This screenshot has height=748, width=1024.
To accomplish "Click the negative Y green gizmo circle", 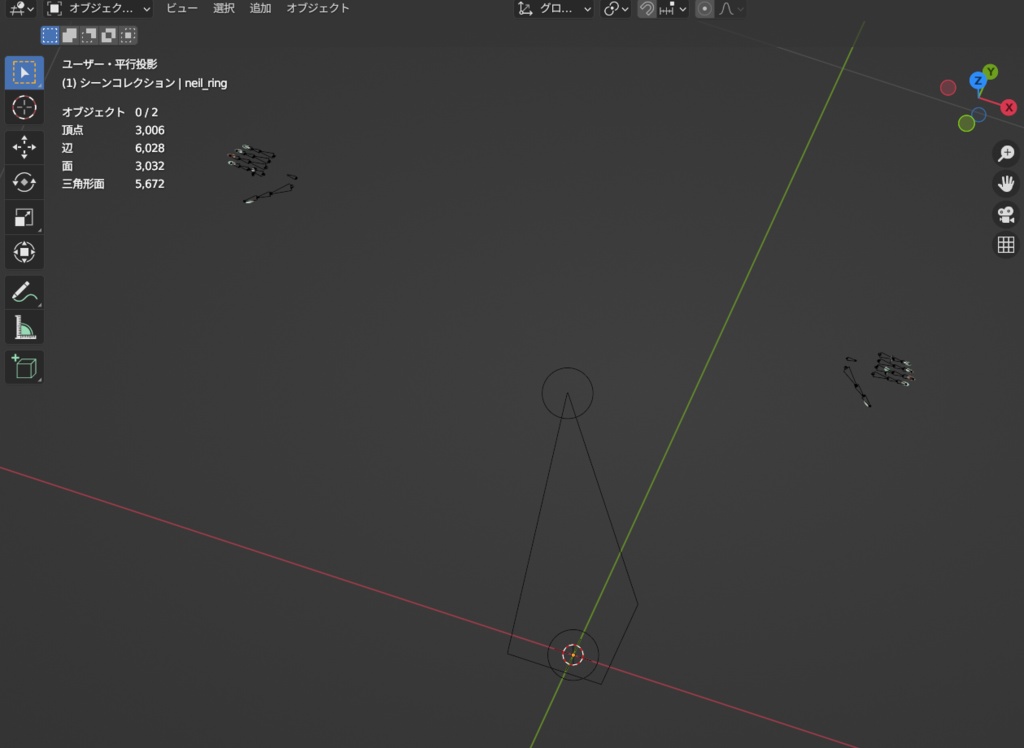I will tap(967, 123).
